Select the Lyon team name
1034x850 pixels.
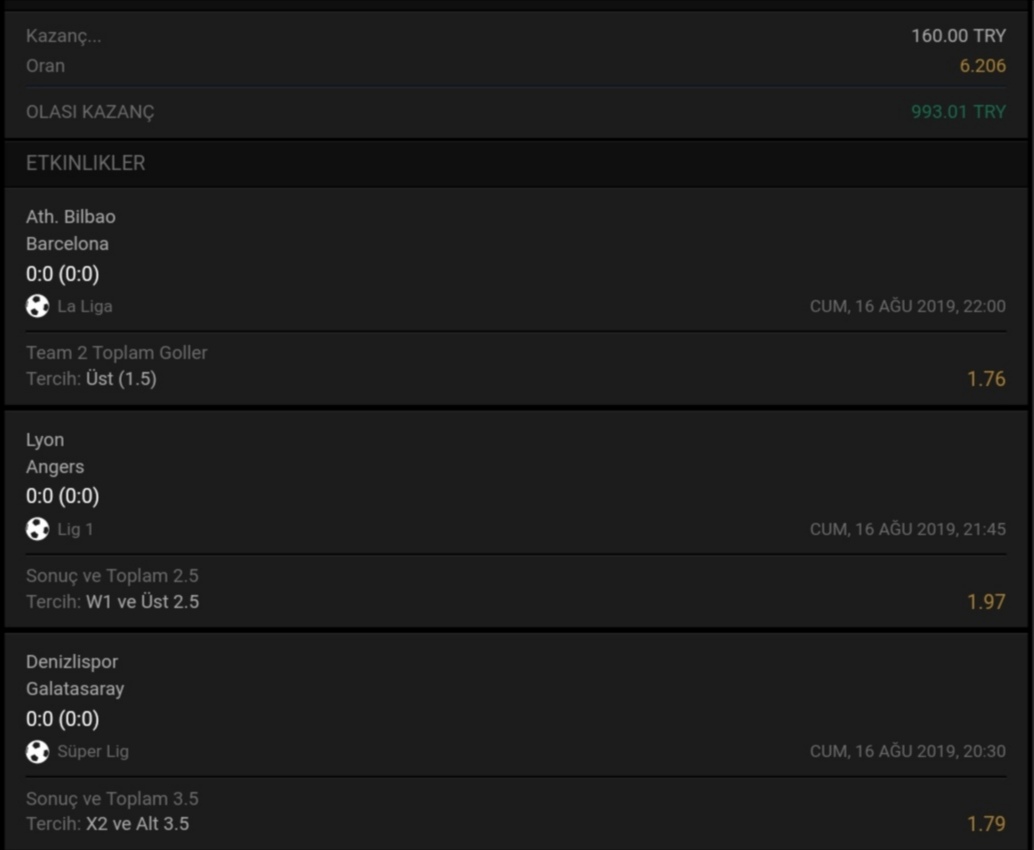click(x=45, y=440)
